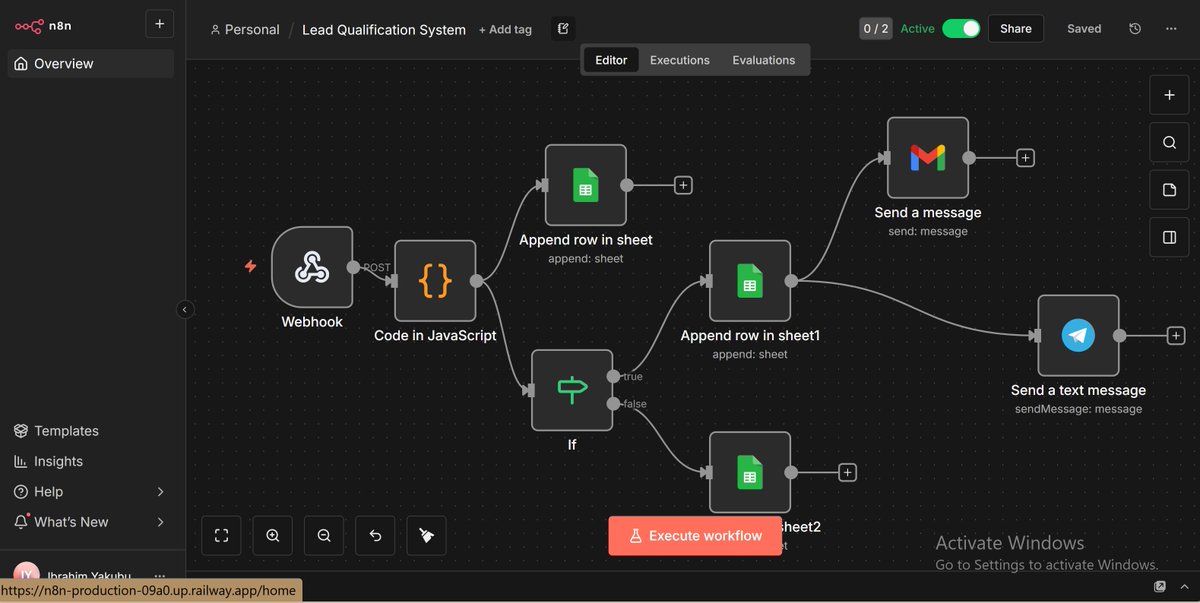
Task: Add node after Append row in sheet
Action: 683,185
